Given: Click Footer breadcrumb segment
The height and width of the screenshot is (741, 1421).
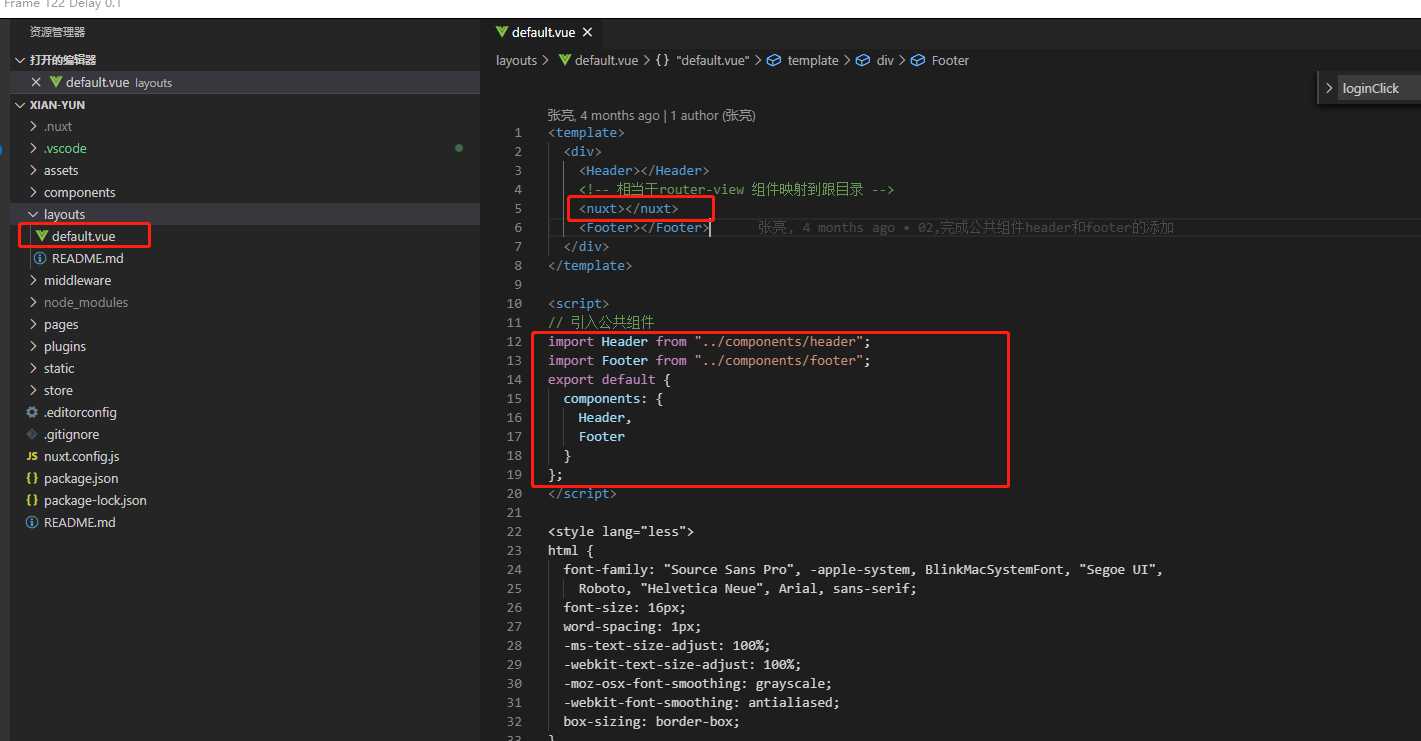Looking at the screenshot, I should 950,60.
